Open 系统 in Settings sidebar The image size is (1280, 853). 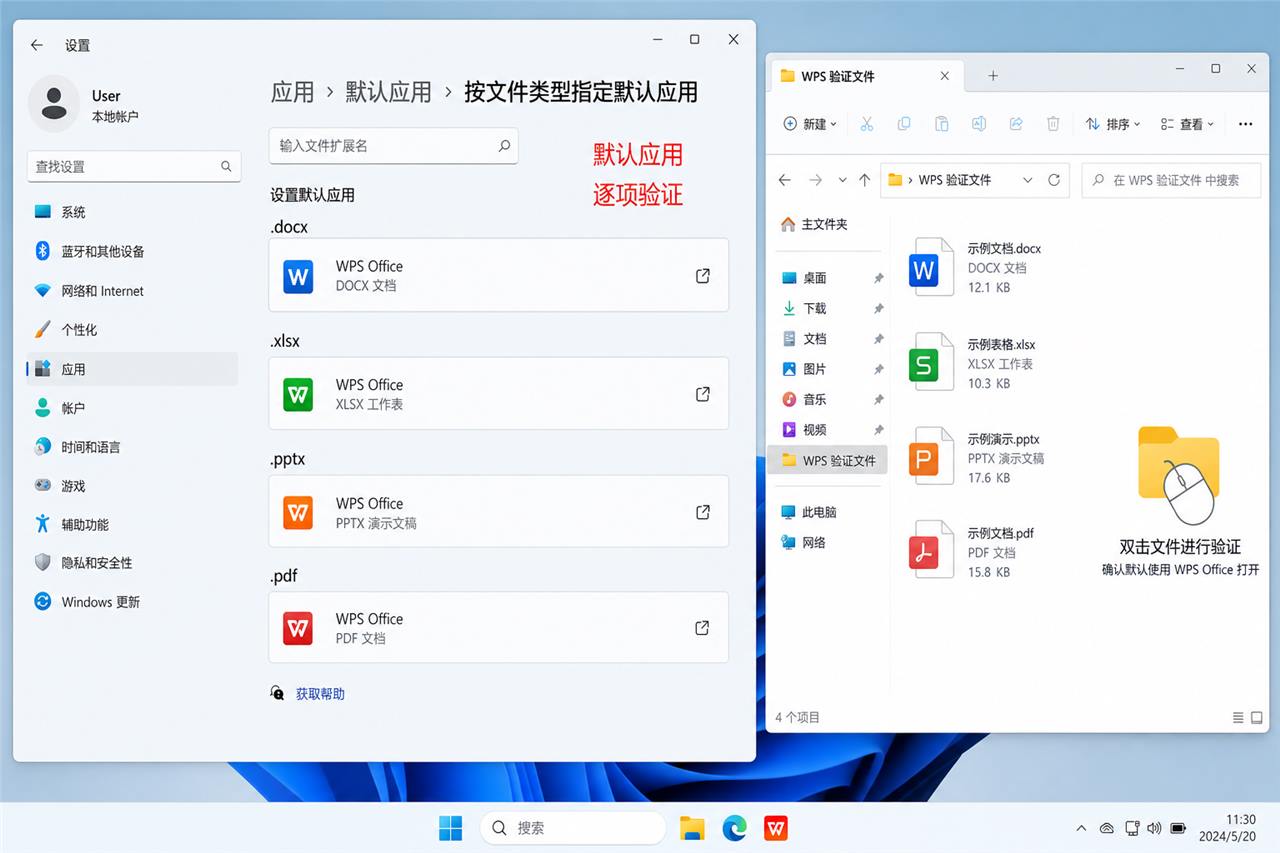pyautogui.click(x=133, y=212)
